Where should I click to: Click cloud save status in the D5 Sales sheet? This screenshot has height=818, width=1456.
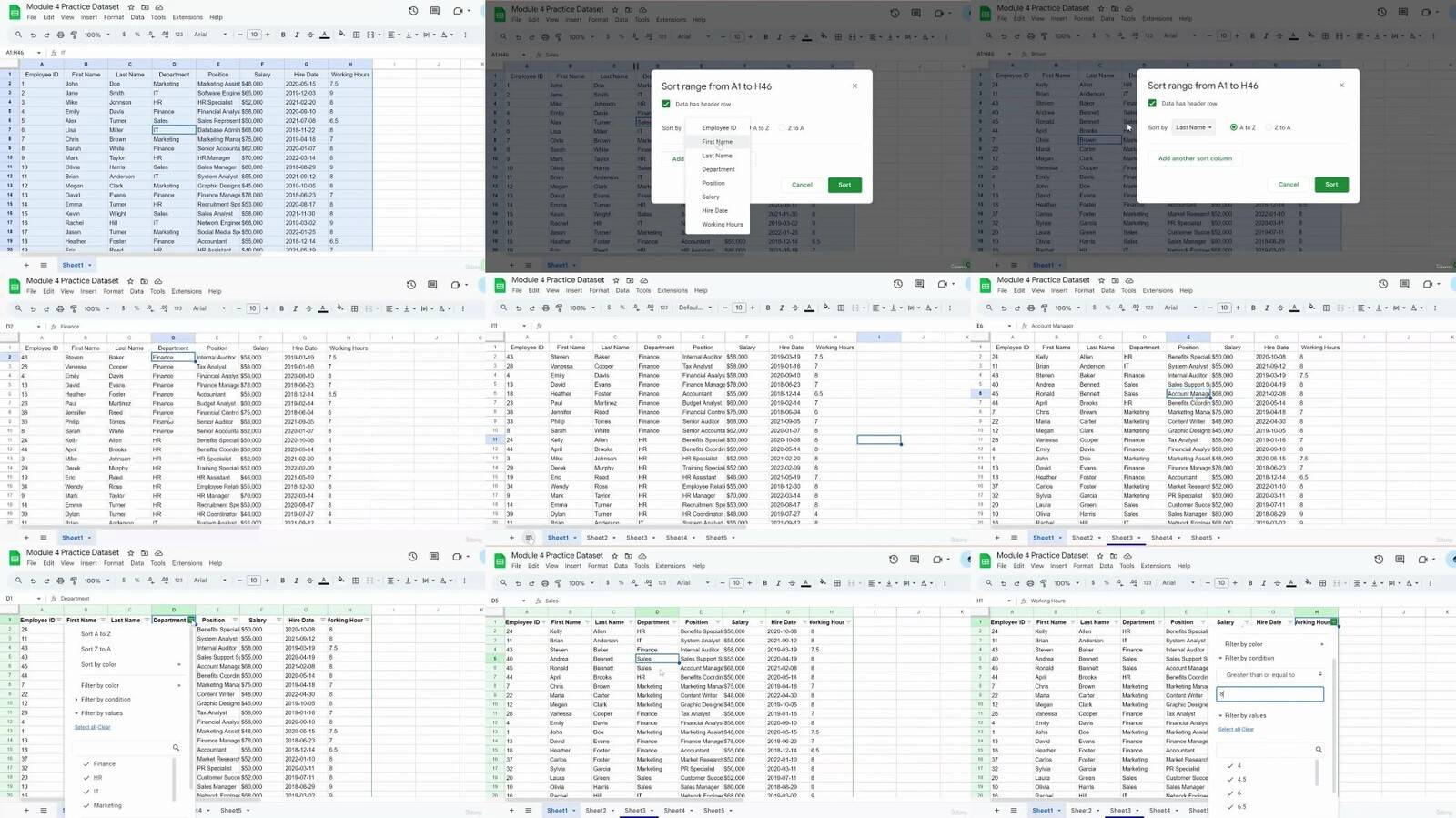642,555
